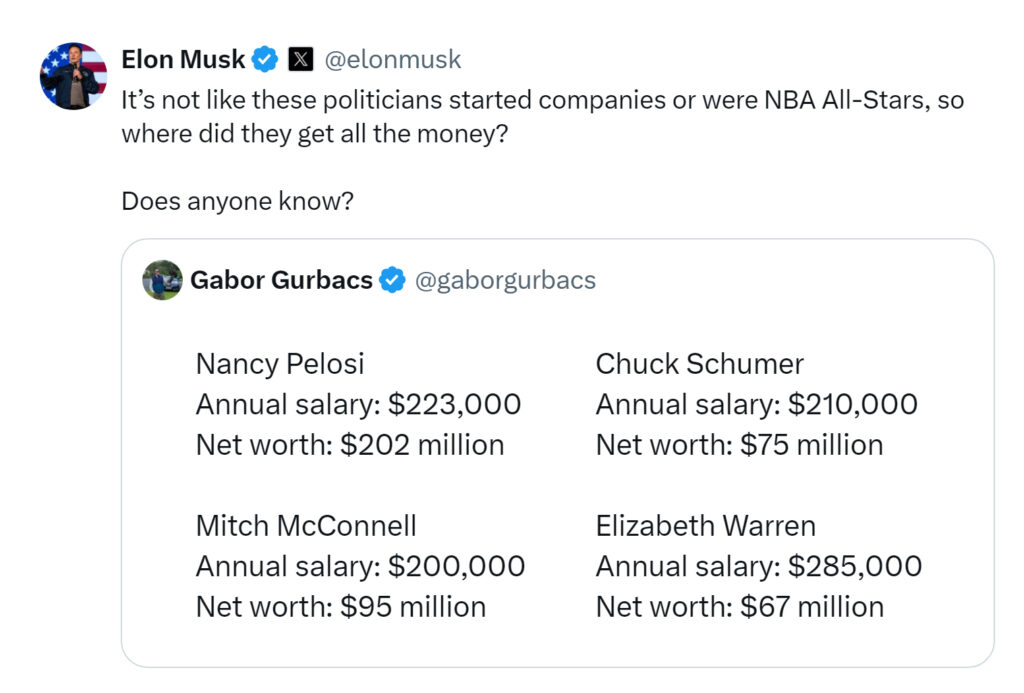This screenshot has height=693, width=1024.
Task: Click the verified badge next to Gabor Gurbacs
Action: 392,281
